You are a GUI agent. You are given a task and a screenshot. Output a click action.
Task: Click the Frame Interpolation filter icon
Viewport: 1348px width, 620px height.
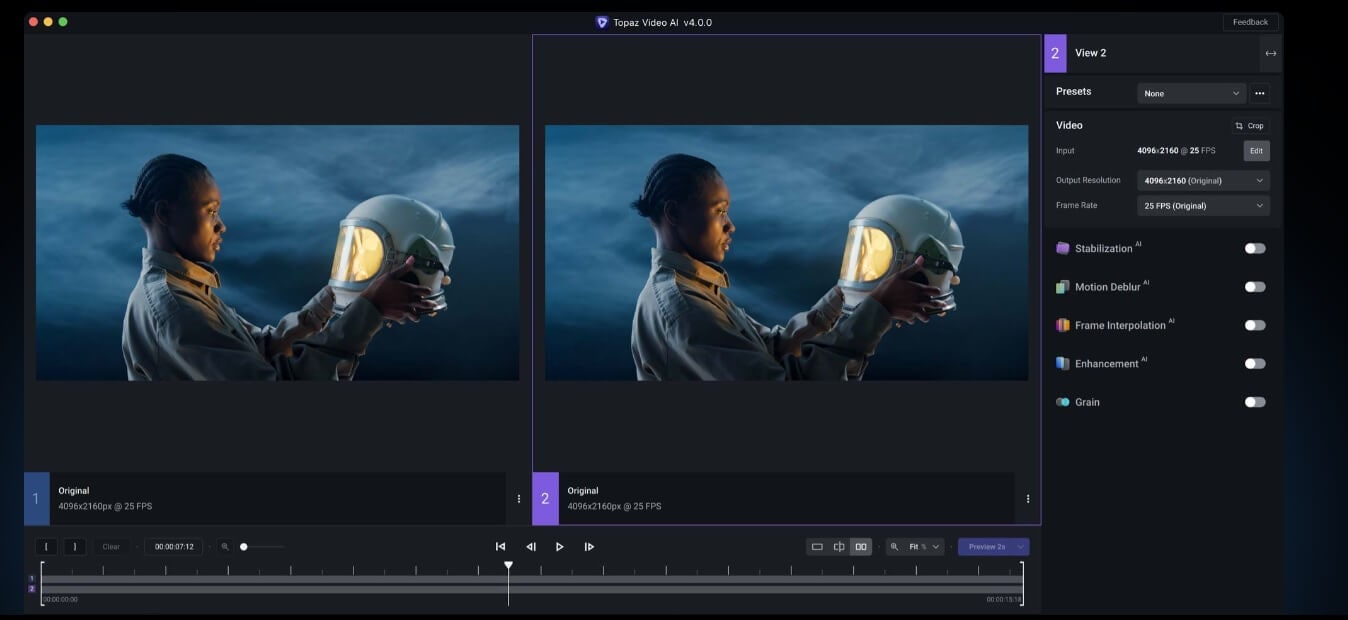(1063, 325)
